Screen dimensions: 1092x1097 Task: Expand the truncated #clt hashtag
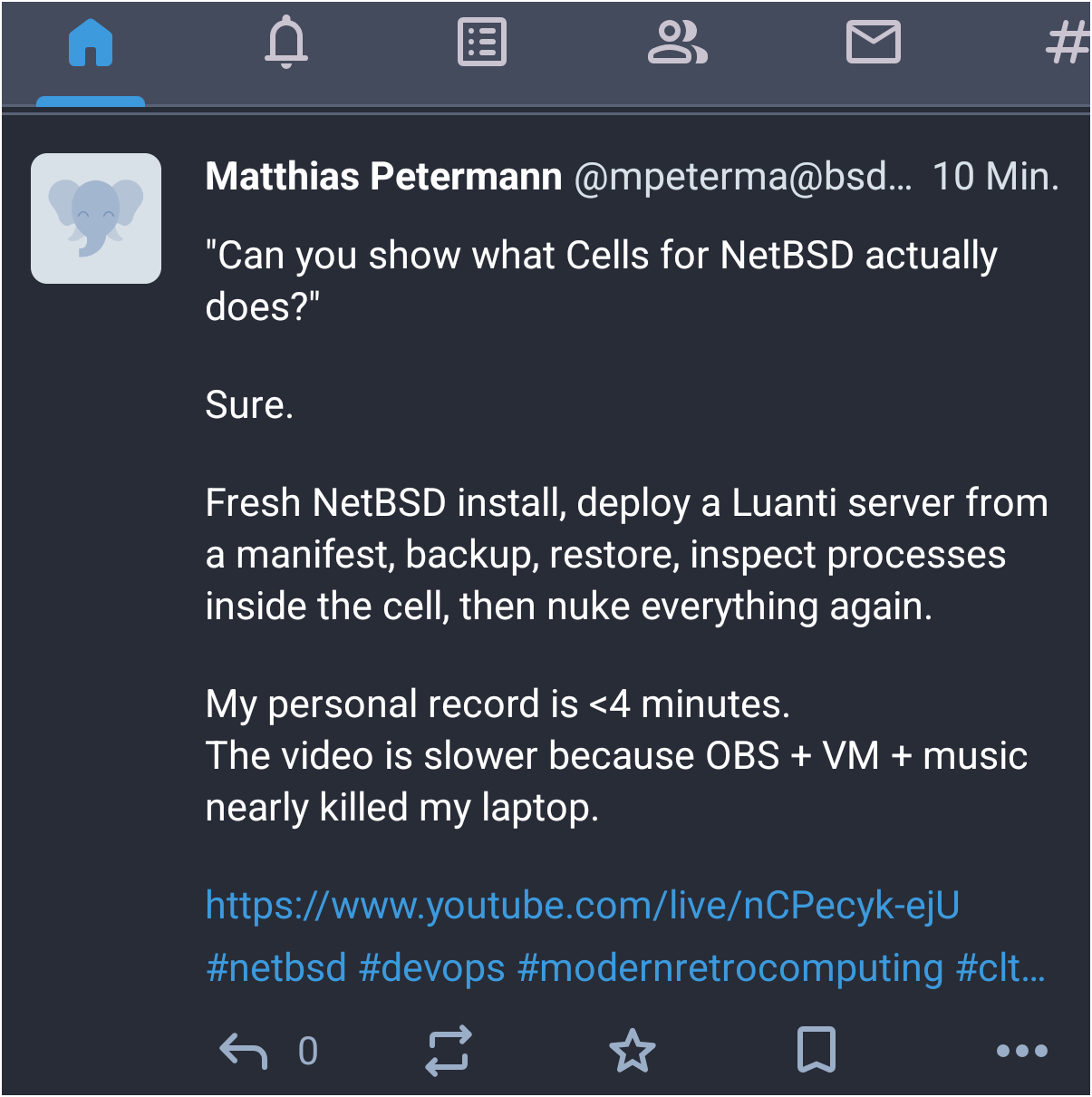[x=1000, y=968]
